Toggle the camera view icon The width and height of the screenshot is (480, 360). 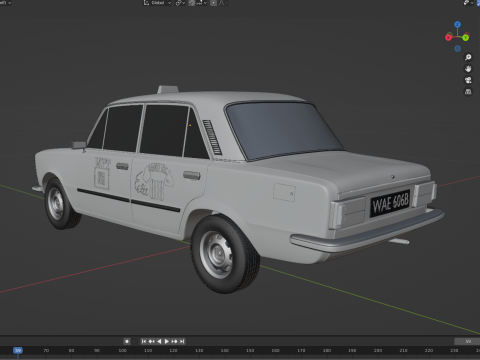pyautogui.click(x=468, y=80)
